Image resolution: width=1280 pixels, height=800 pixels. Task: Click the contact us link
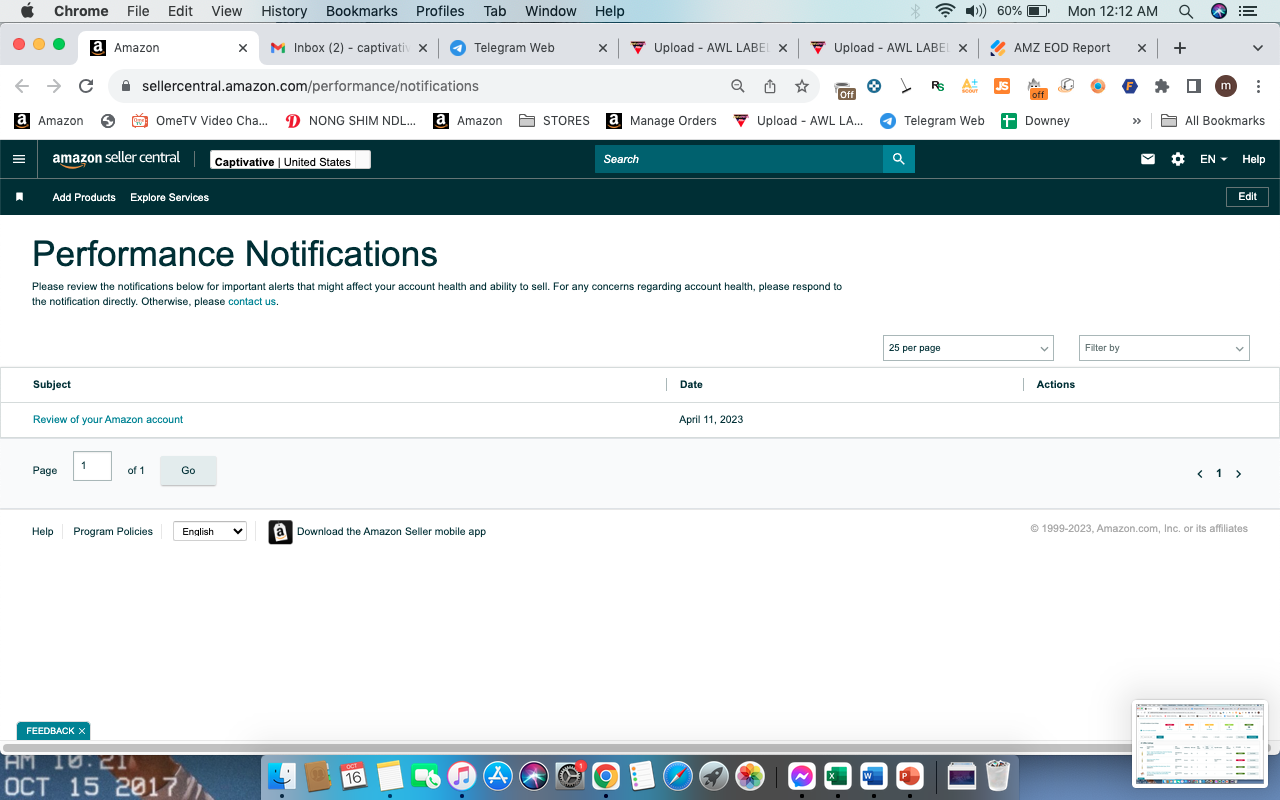pyautogui.click(x=252, y=301)
